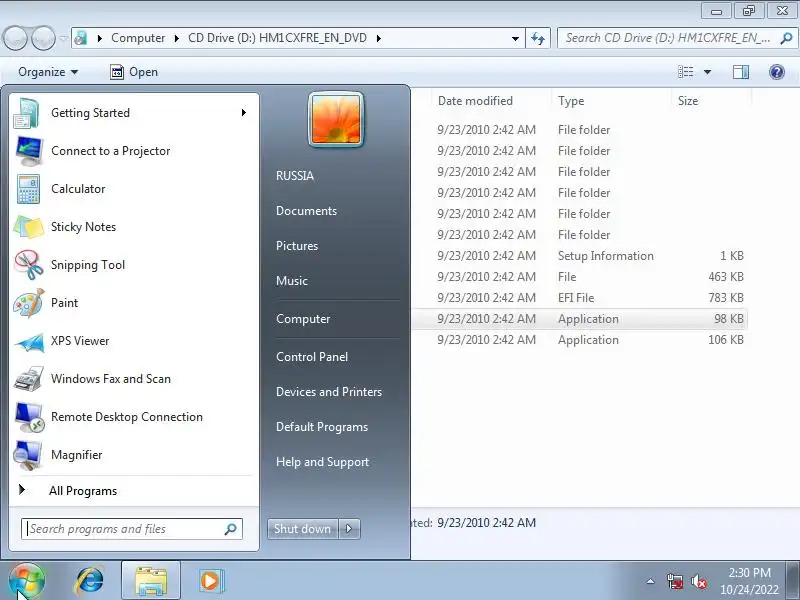Click Windows Explorer taskbar icon
The height and width of the screenshot is (600, 800).
pos(151,581)
